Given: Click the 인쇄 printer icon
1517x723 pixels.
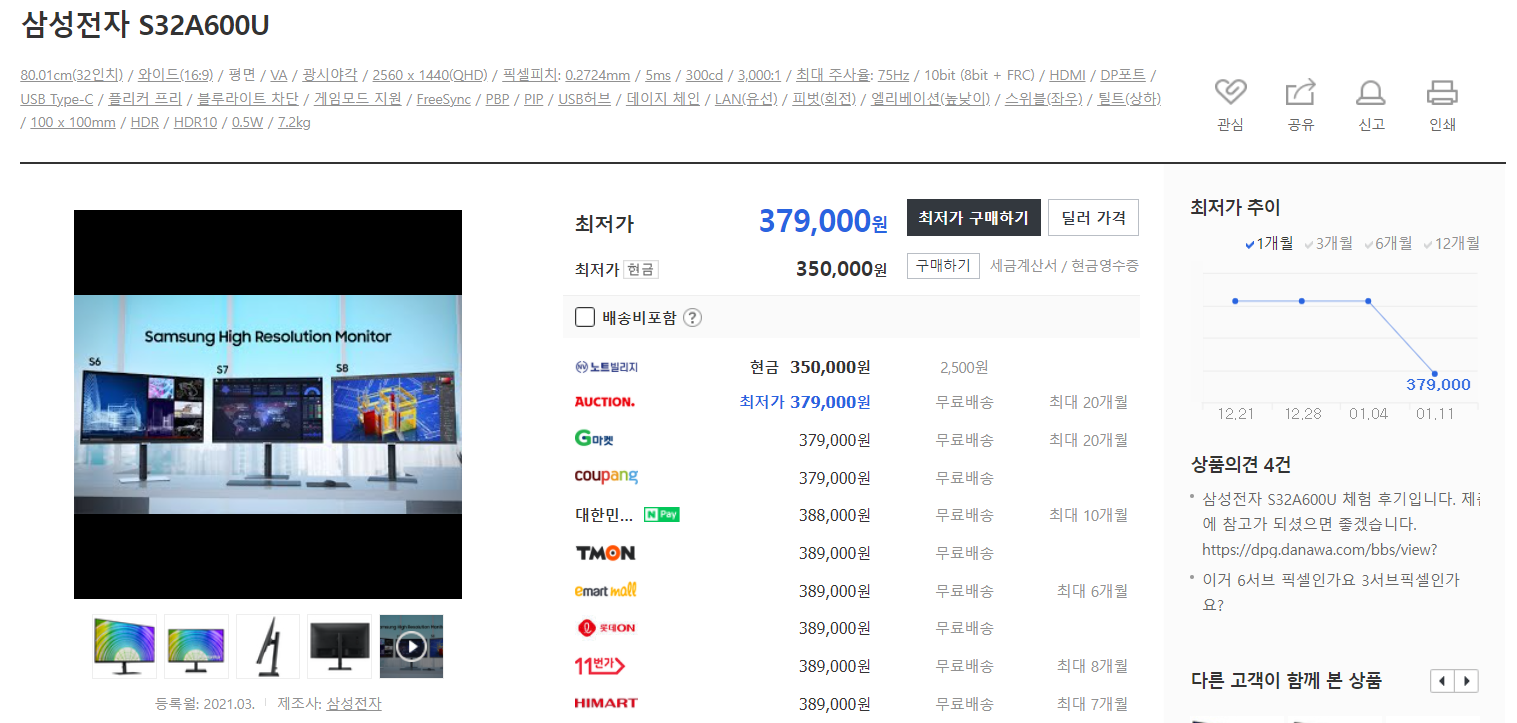Looking at the screenshot, I should (x=1442, y=93).
